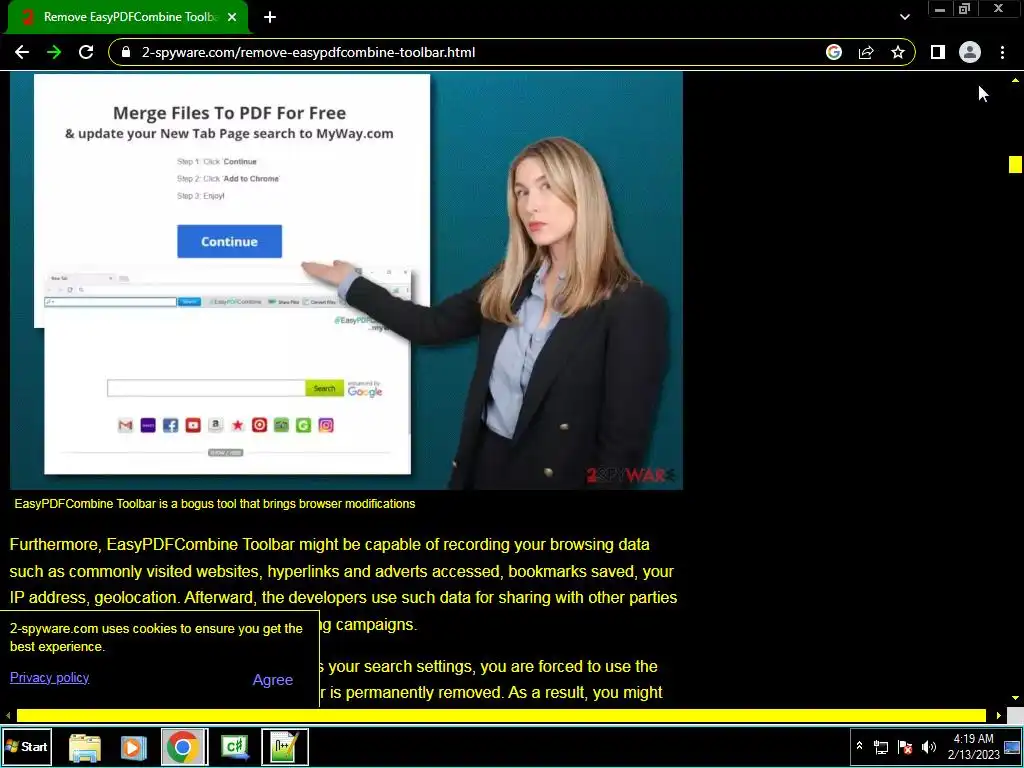Image resolution: width=1024 pixels, height=768 pixels.
Task: Click the horizontal yellow scrollbar
Action: pos(501,716)
